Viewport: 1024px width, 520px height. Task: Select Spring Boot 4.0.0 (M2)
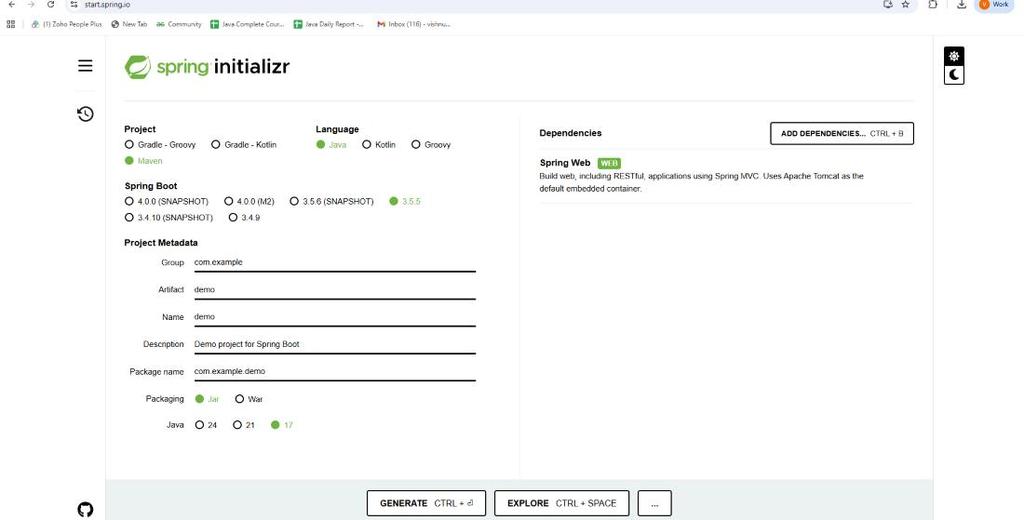(x=249, y=201)
